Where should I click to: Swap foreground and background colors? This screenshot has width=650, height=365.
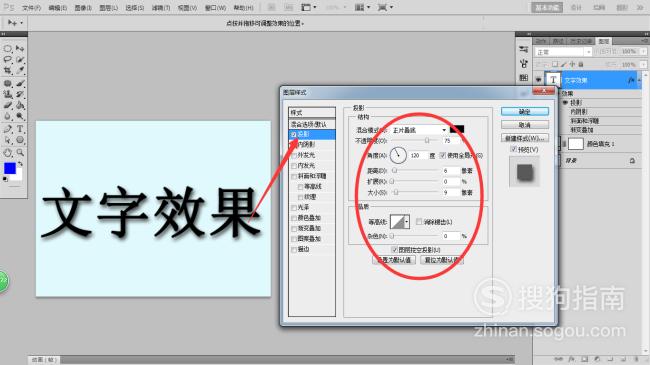coord(20,164)
